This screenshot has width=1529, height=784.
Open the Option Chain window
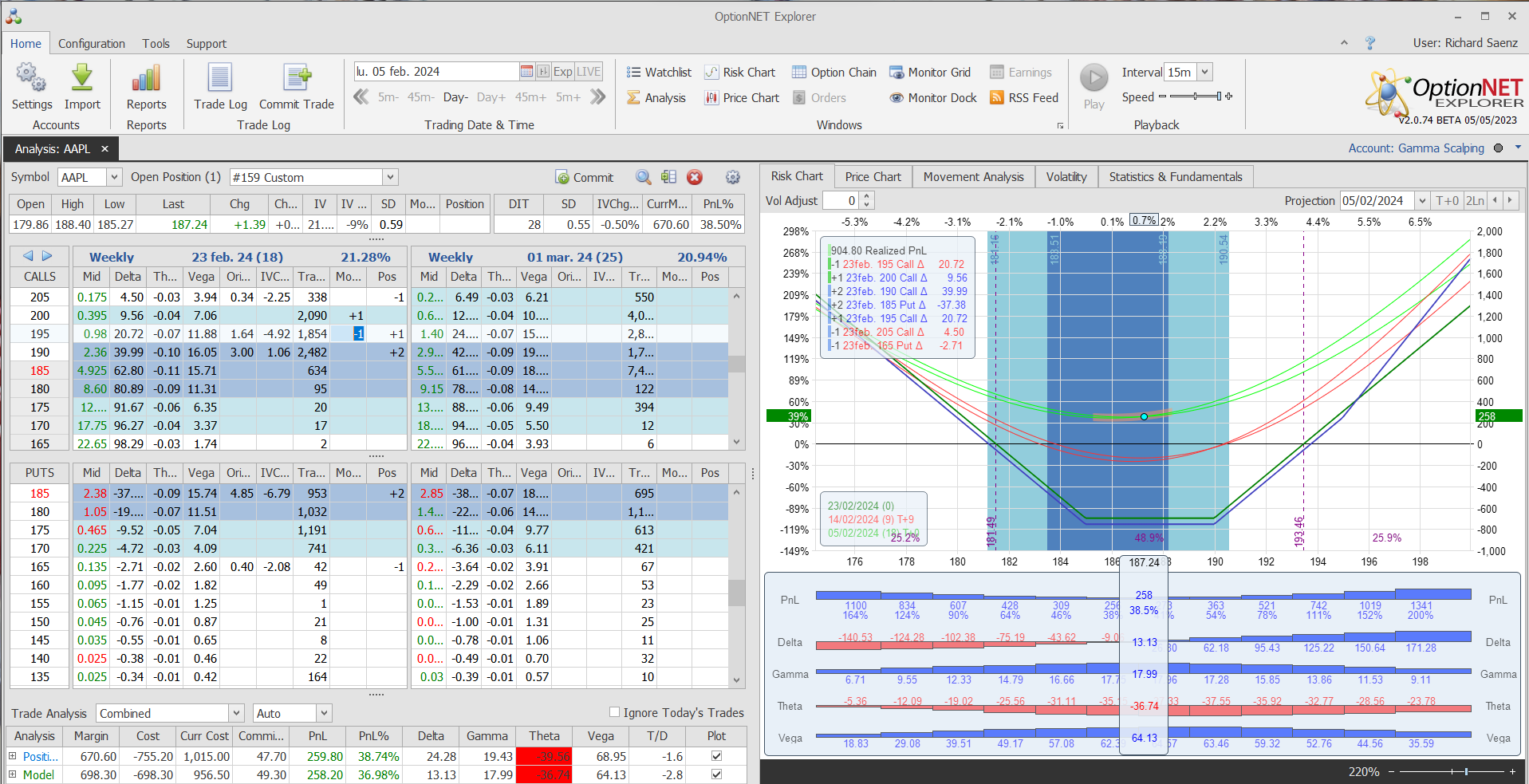[x=833, y=72]
